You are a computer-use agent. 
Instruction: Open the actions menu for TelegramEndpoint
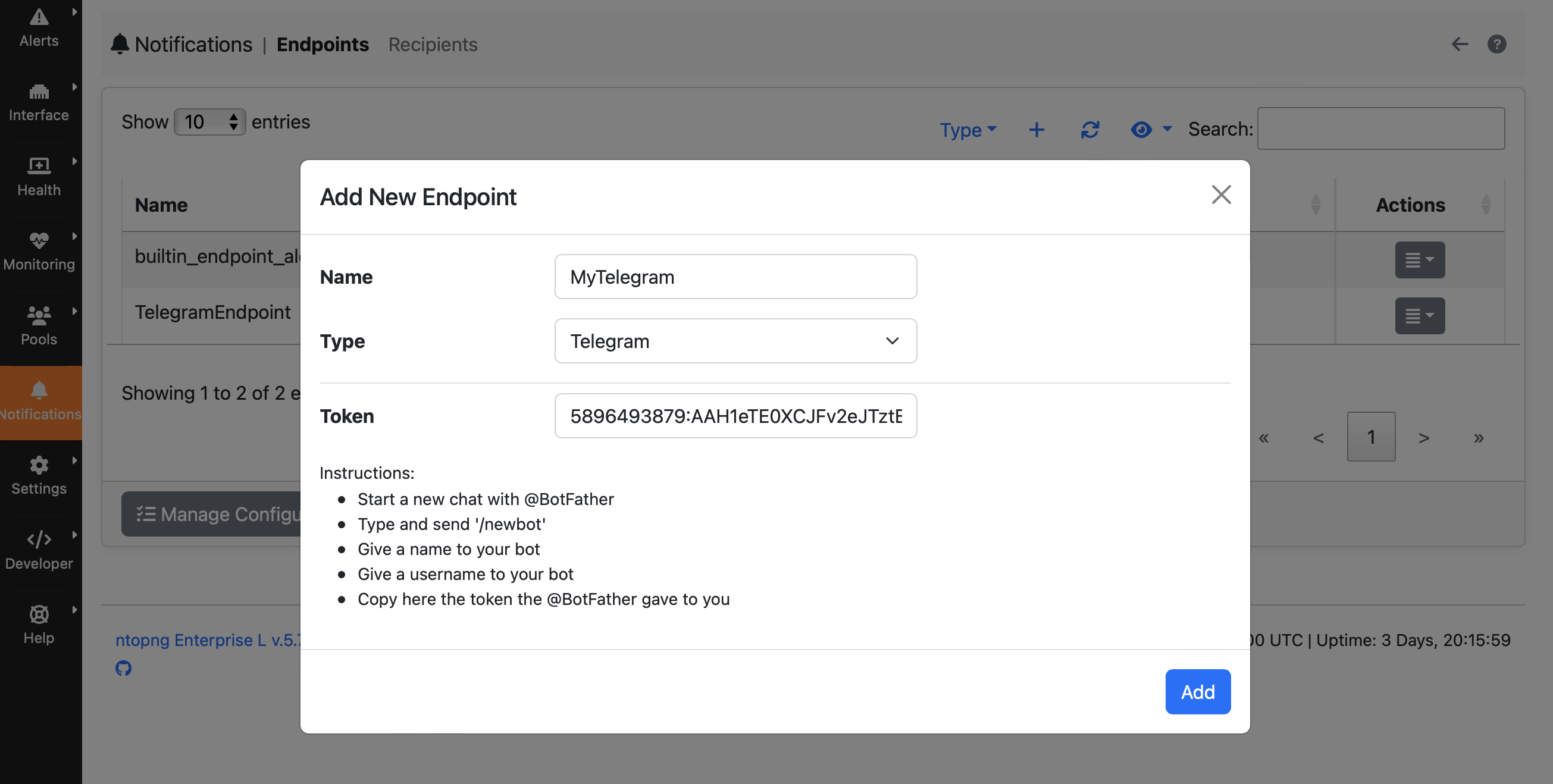click(1420, 316)
